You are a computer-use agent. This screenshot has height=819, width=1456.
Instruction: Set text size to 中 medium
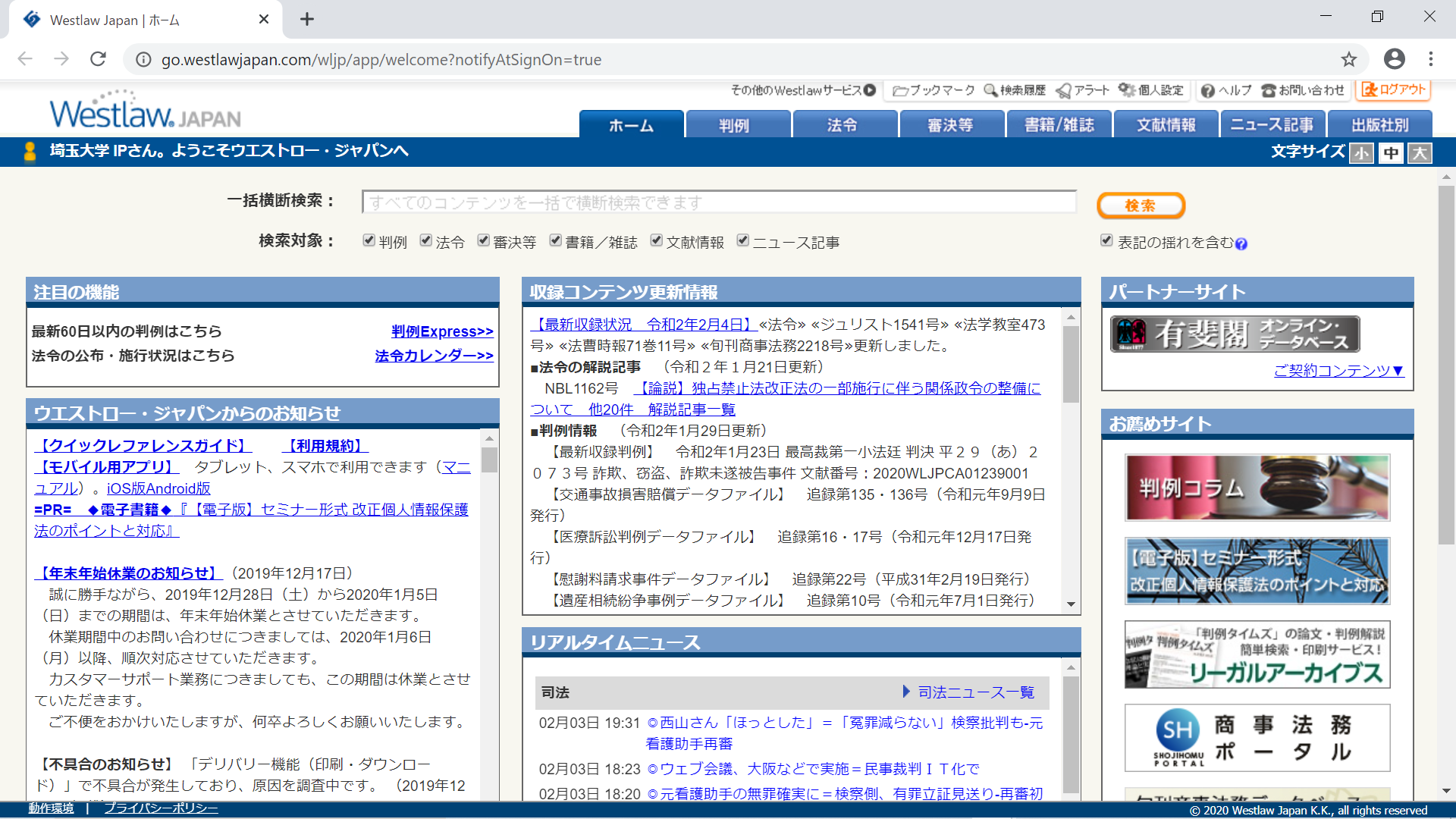[1391, 153]
